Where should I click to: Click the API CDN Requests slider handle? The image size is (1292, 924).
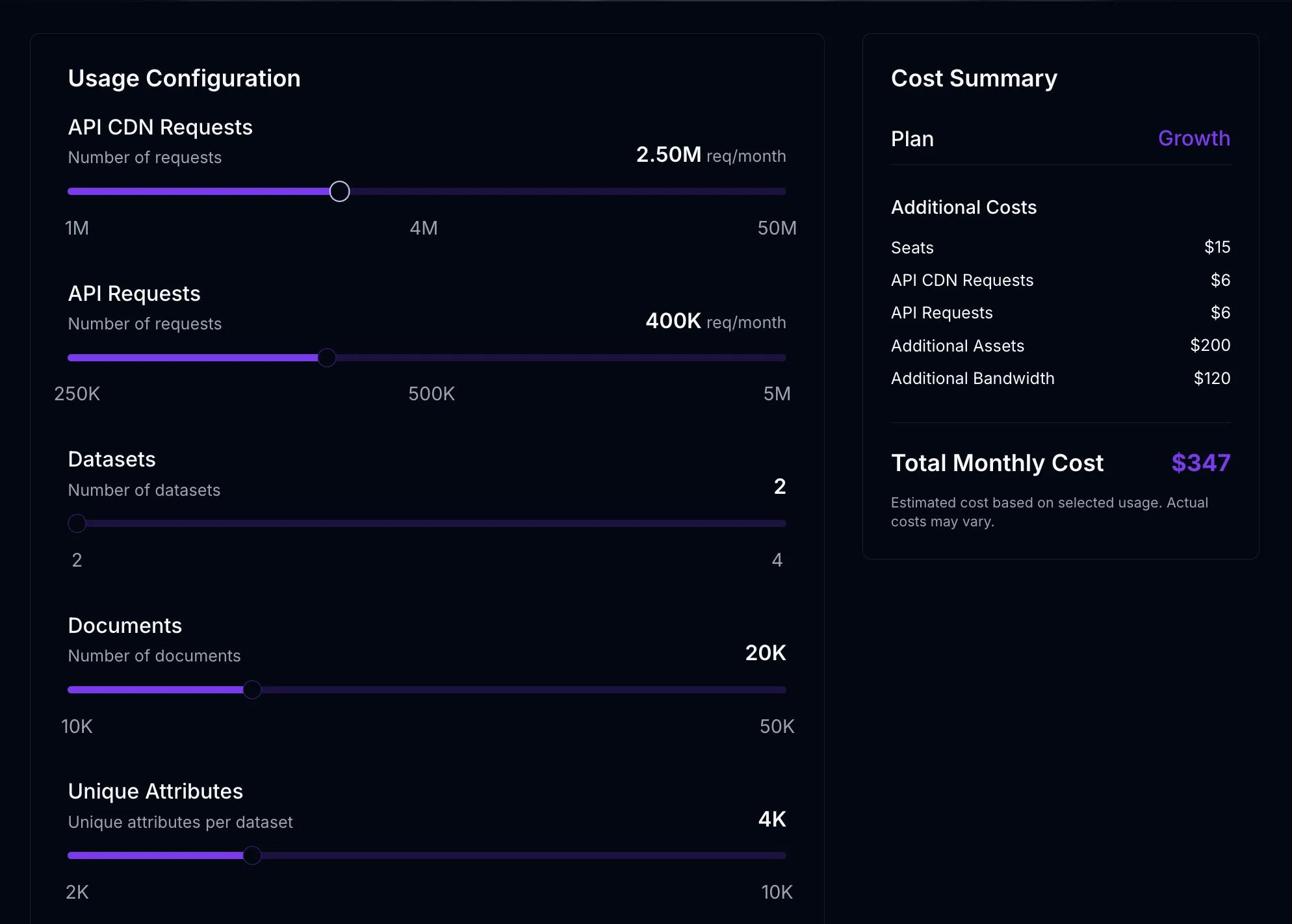coord(339,192)
